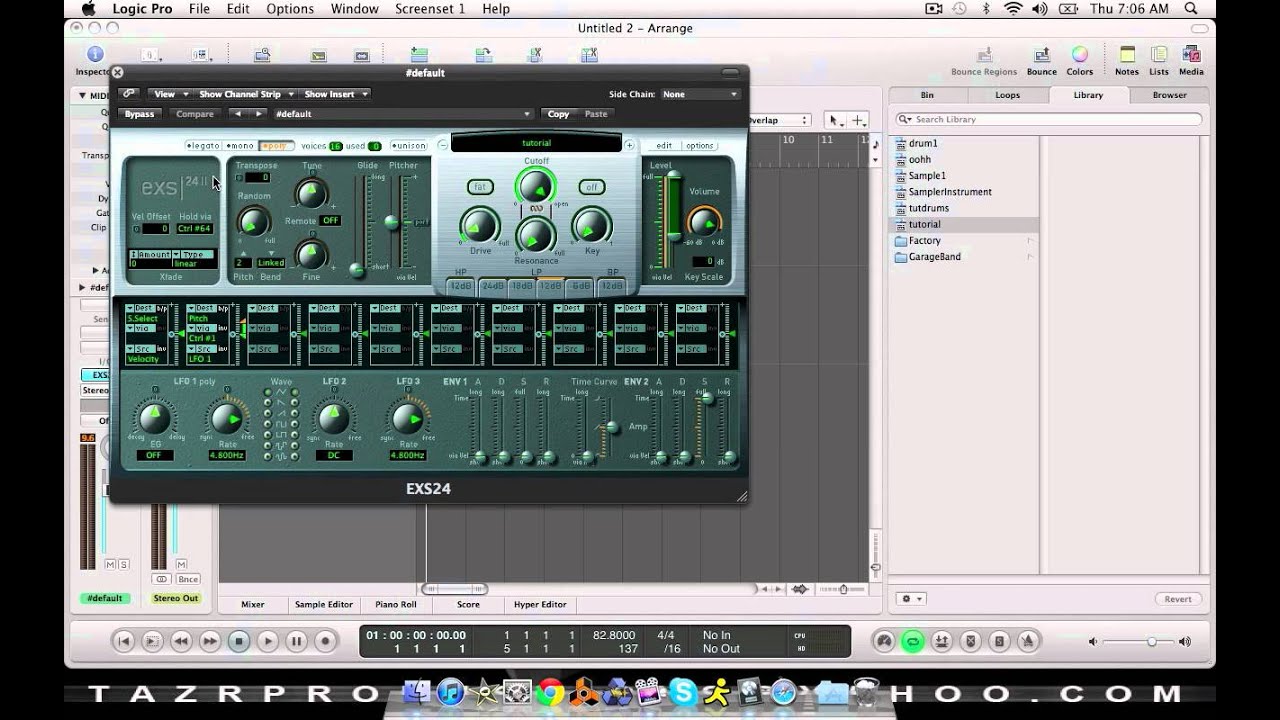Viewport: 1280px width, 720px height.
Task: Enable legato mode in EXS24
Action: click(x=203, y=146)
